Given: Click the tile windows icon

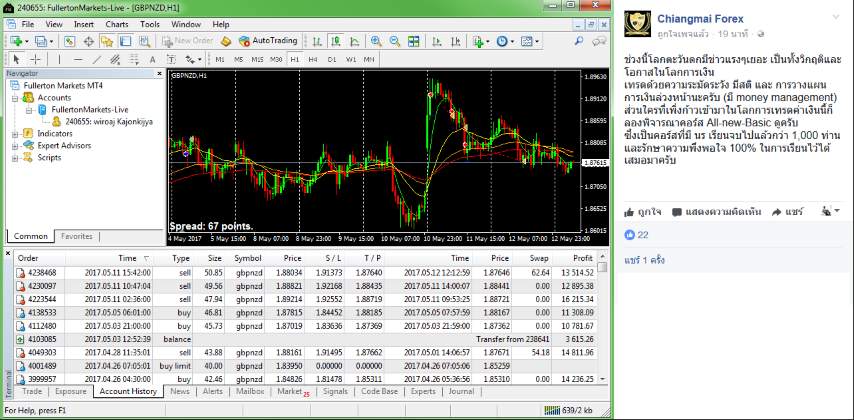Looking at the screenshot, I should (x=413, y=41).
